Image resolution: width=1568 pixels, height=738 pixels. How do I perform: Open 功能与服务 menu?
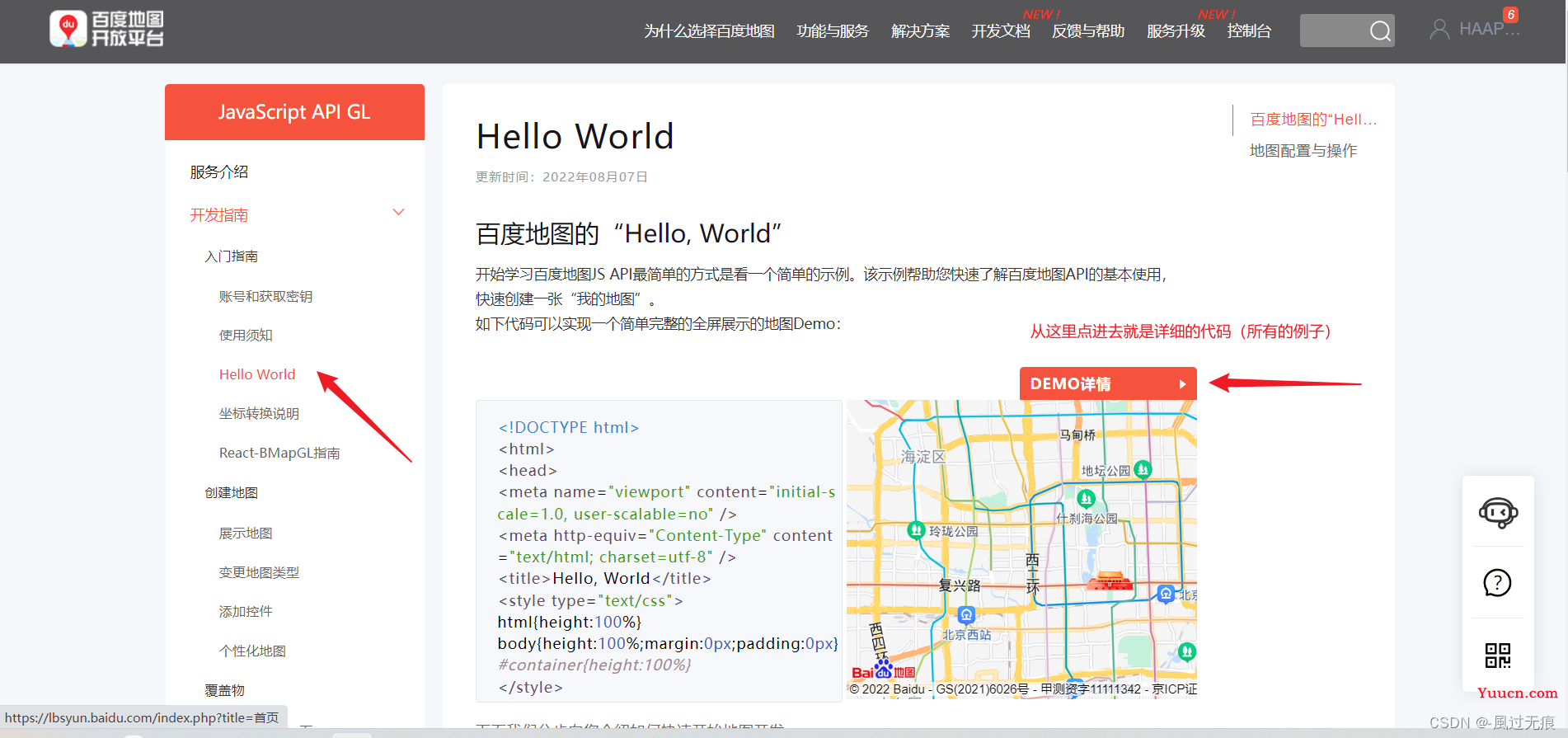[833, 31]
